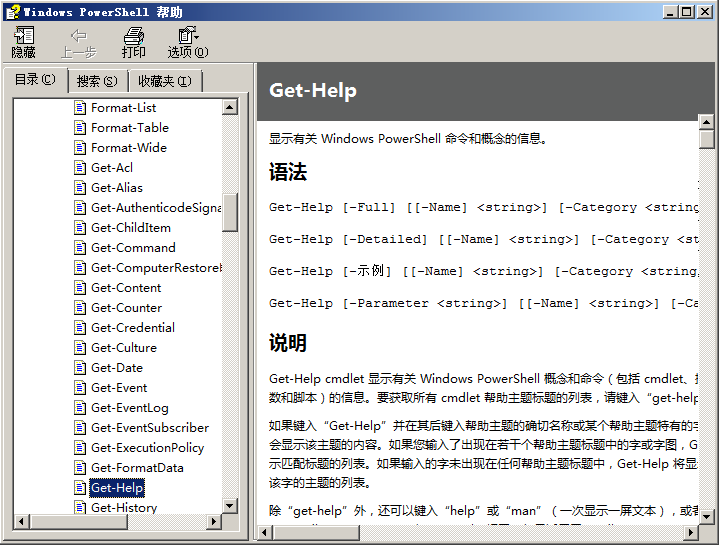The width and height of the screenshot is (719, 545).
Task: Click the help content scroll-up arrow
Action: pyautogui.click(x=706, y=122)
